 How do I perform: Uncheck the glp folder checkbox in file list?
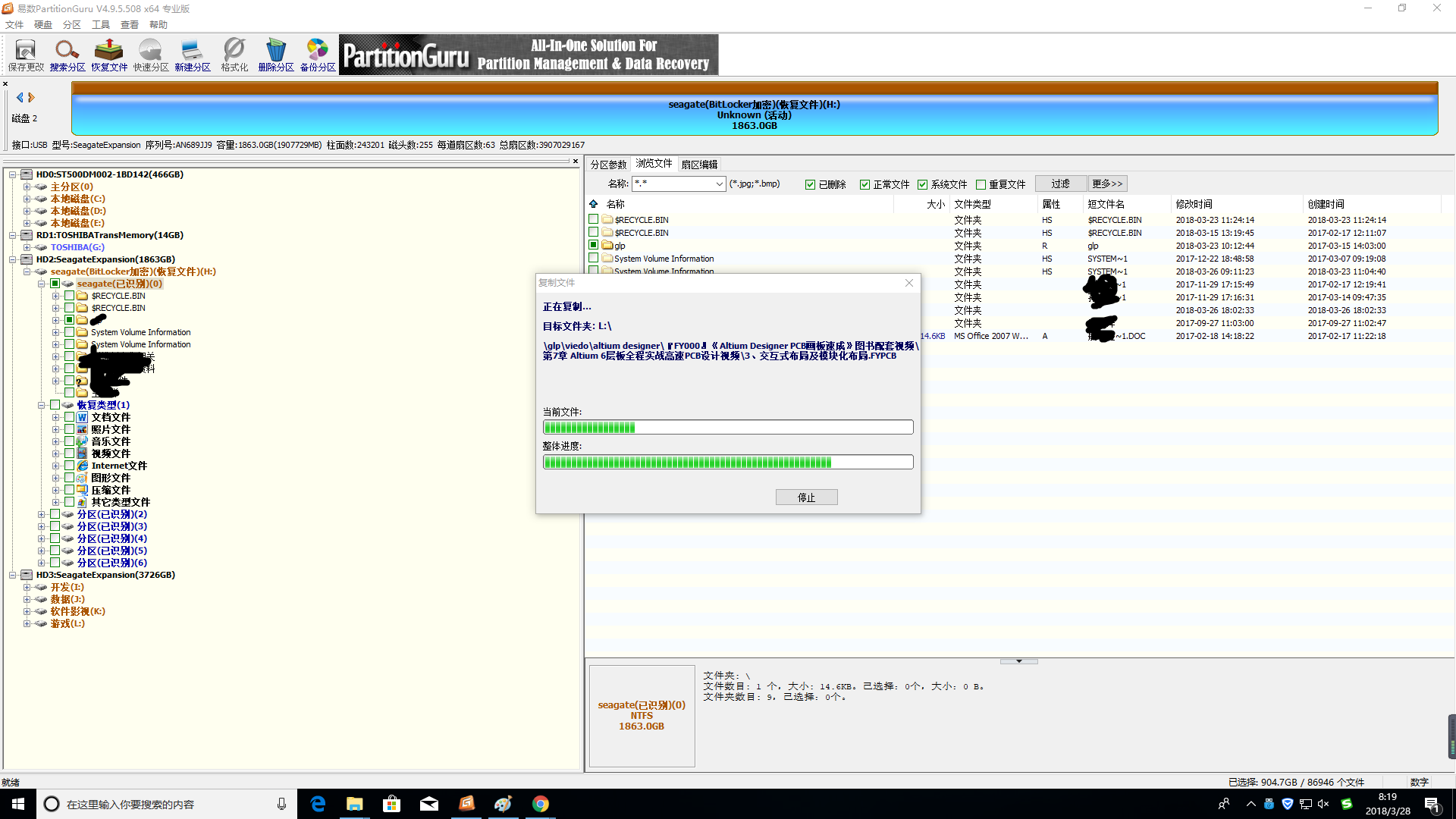click(x=594, y=245)
